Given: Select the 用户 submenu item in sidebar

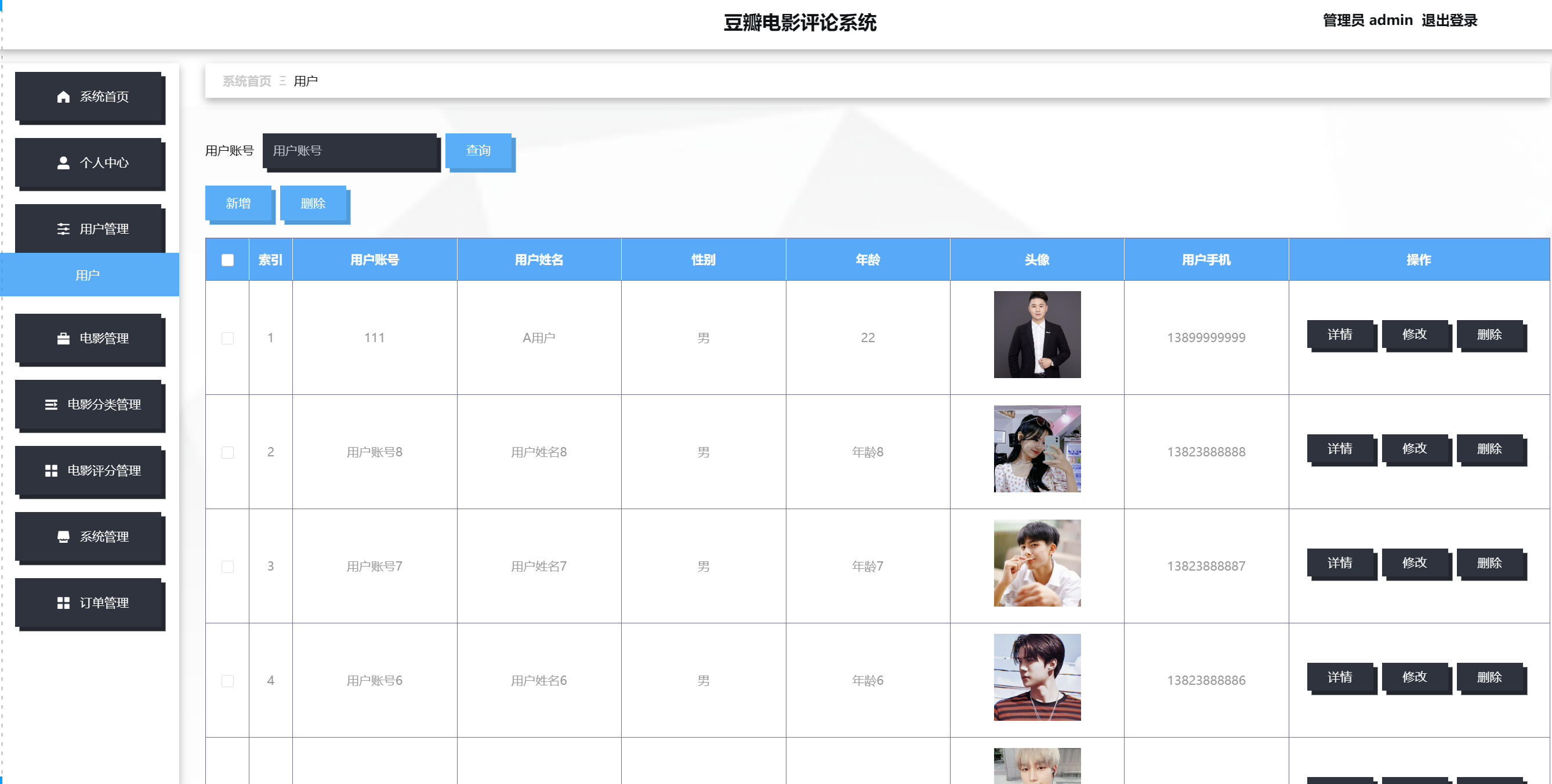Looking at the screenshot, I should point(88,275).
